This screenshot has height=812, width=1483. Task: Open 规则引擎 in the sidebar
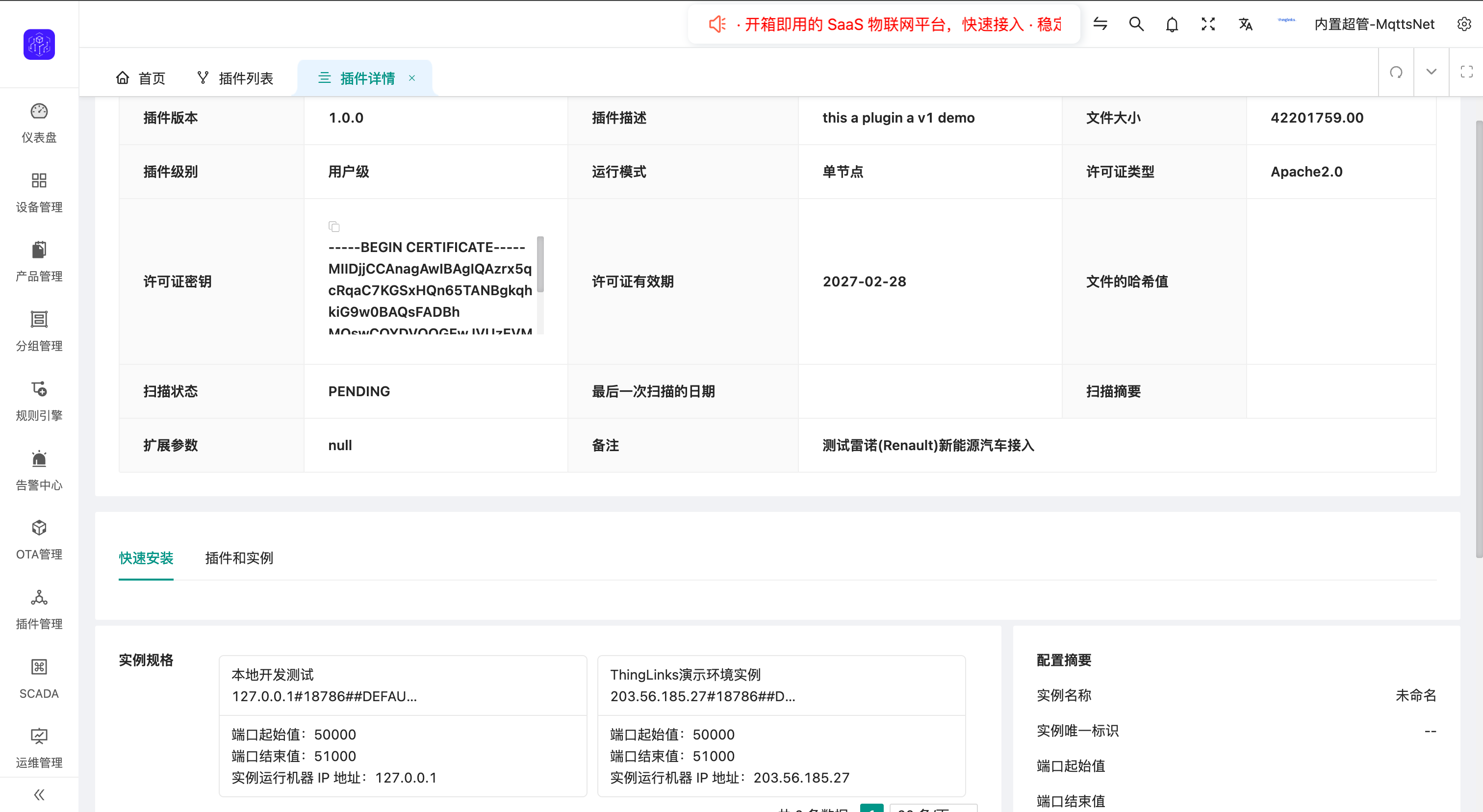pyautogui.click(x=39, y=401)
